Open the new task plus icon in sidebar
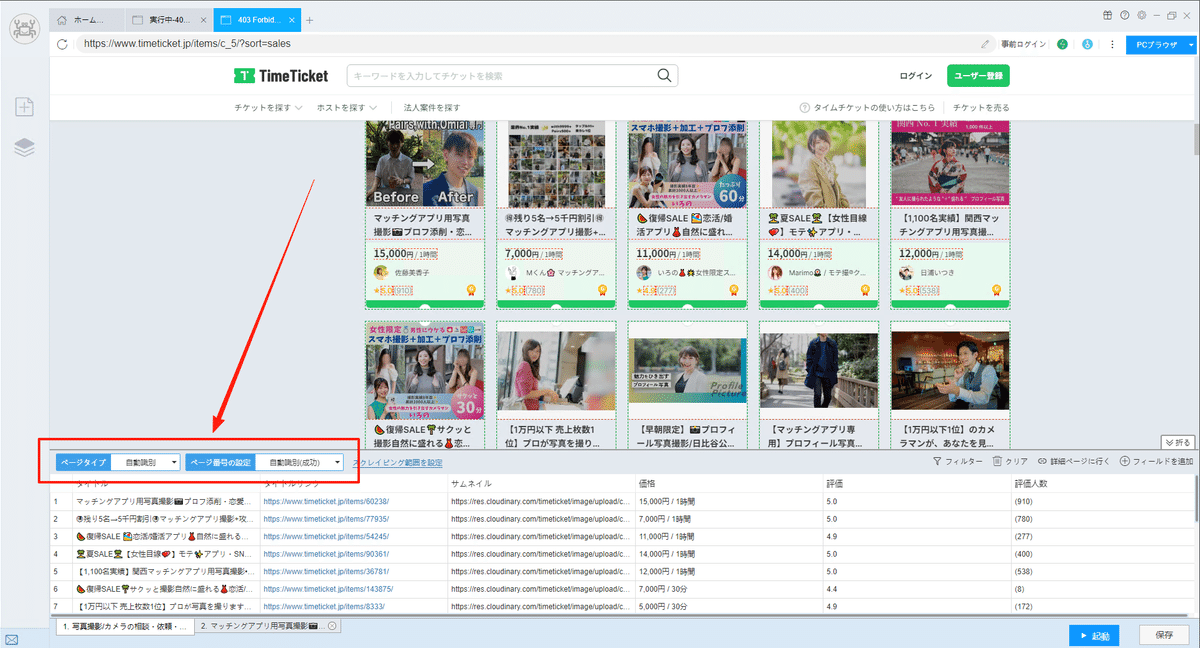Image resolution: width=1200 pixels, height=648 pixels. [x=25, y=107]
